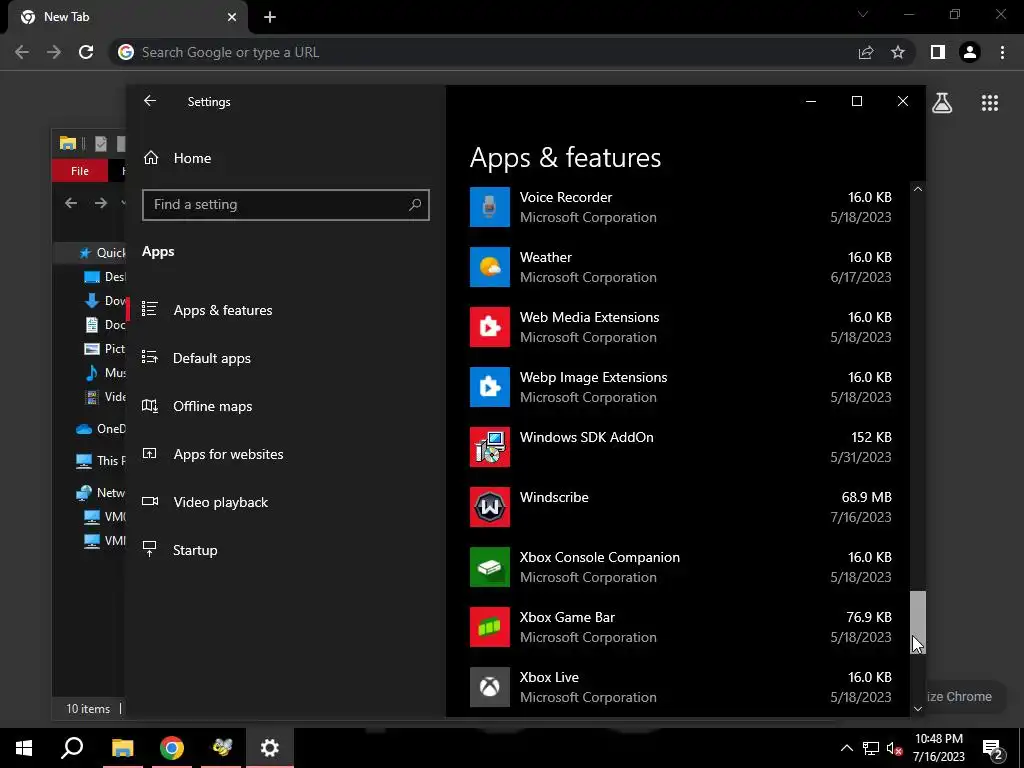The width and height of the screenshot is (1024, 768).
Task: Select the Weather entry name
Action: [x=545, y=257]
